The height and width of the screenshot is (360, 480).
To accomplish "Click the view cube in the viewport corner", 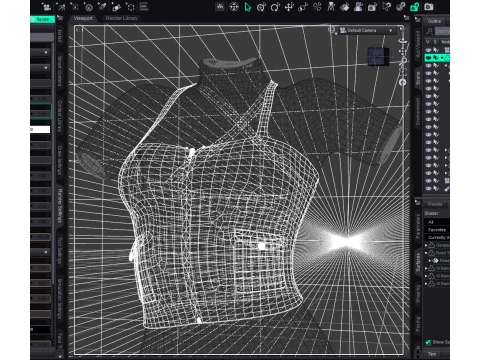I will tap(378, 56).
